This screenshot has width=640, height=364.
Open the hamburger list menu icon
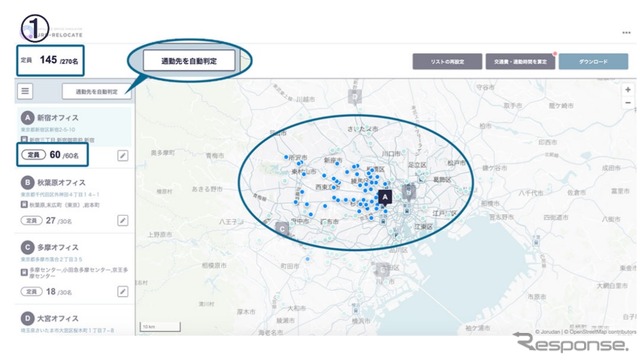point(25,91)
